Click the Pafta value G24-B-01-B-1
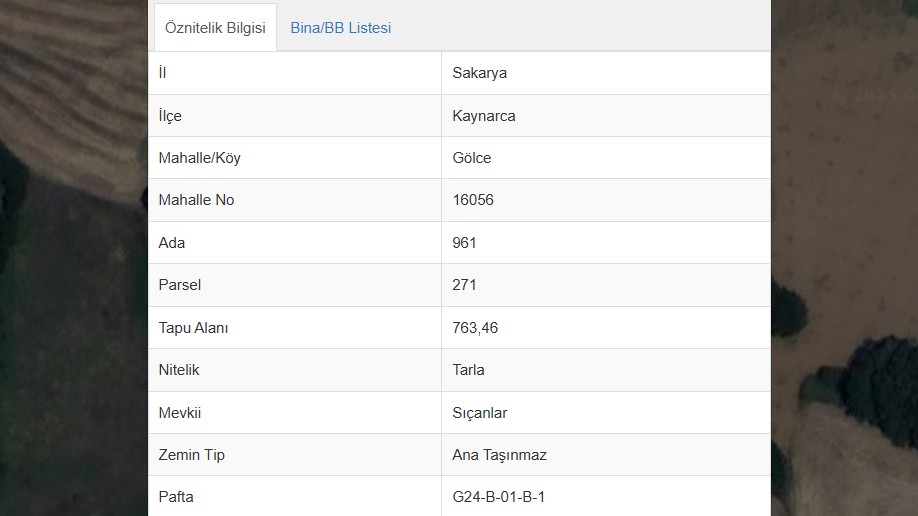The height and width of the screenshot is (516, 918). 498,497
